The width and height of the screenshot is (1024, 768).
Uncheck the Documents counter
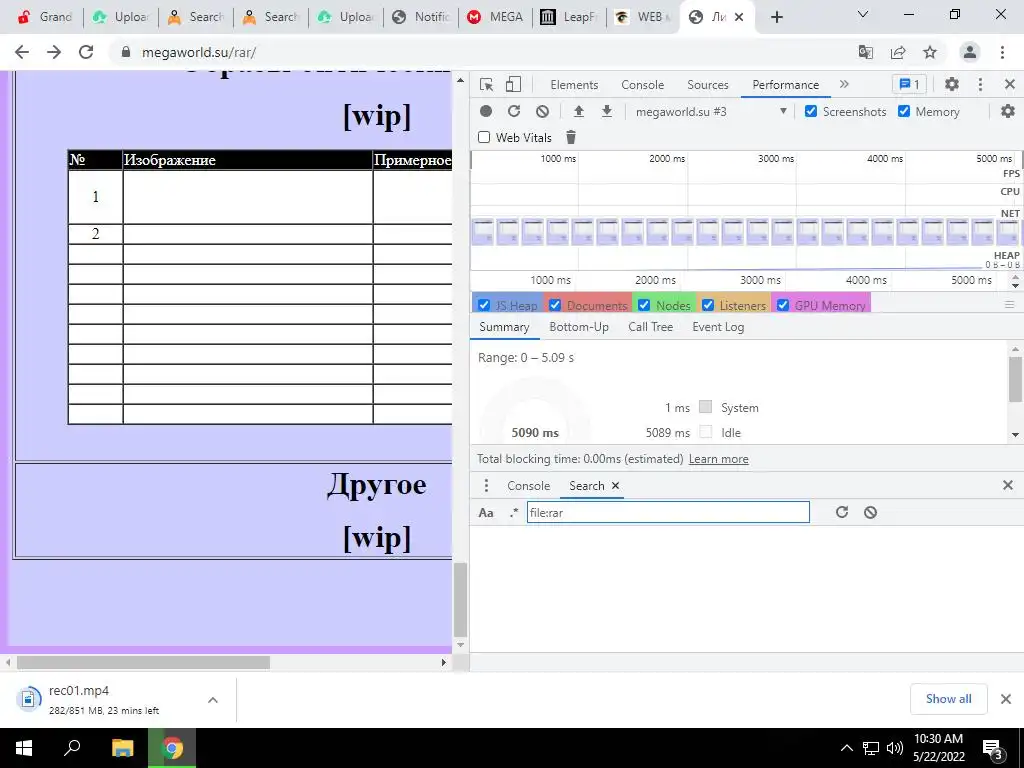(555, 305)
